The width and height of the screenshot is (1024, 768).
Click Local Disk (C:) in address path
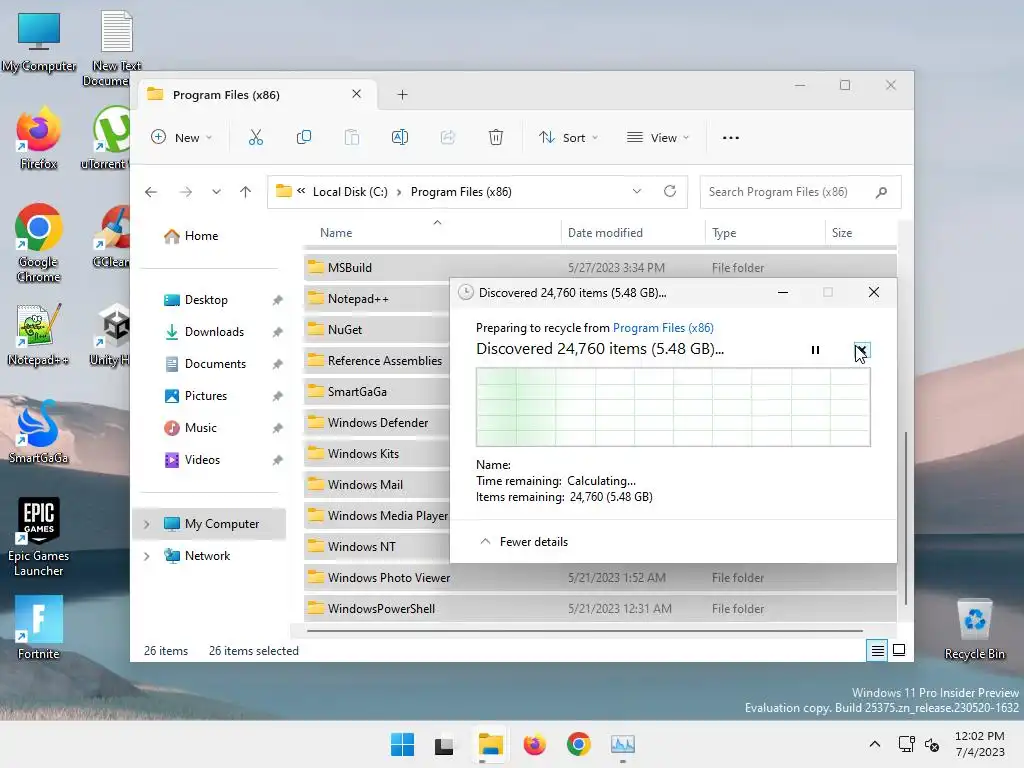click(x=350, y=191)
